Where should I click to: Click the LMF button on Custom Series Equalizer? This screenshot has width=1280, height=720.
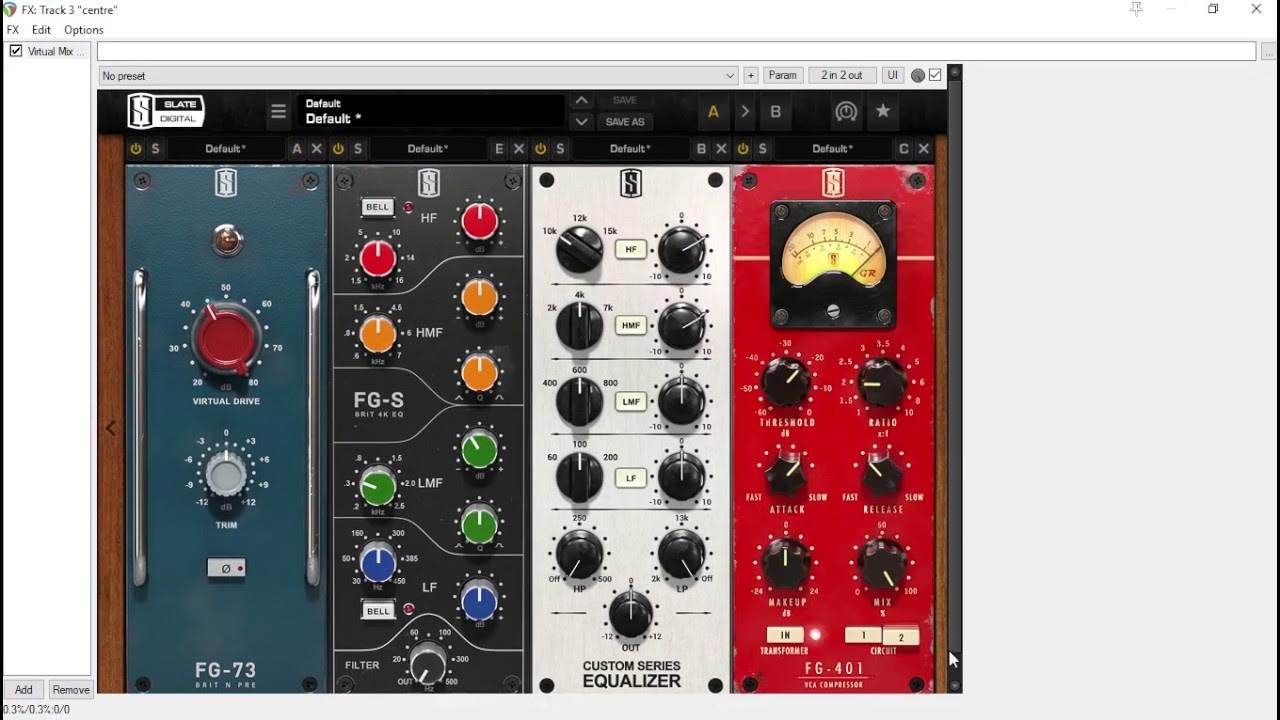tap(631, 402)
